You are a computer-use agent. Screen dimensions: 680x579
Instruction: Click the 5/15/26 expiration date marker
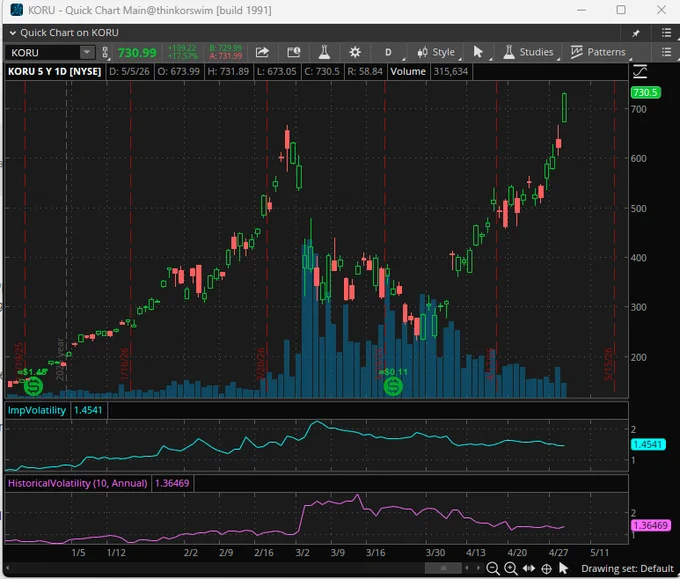tap(608, 363)
